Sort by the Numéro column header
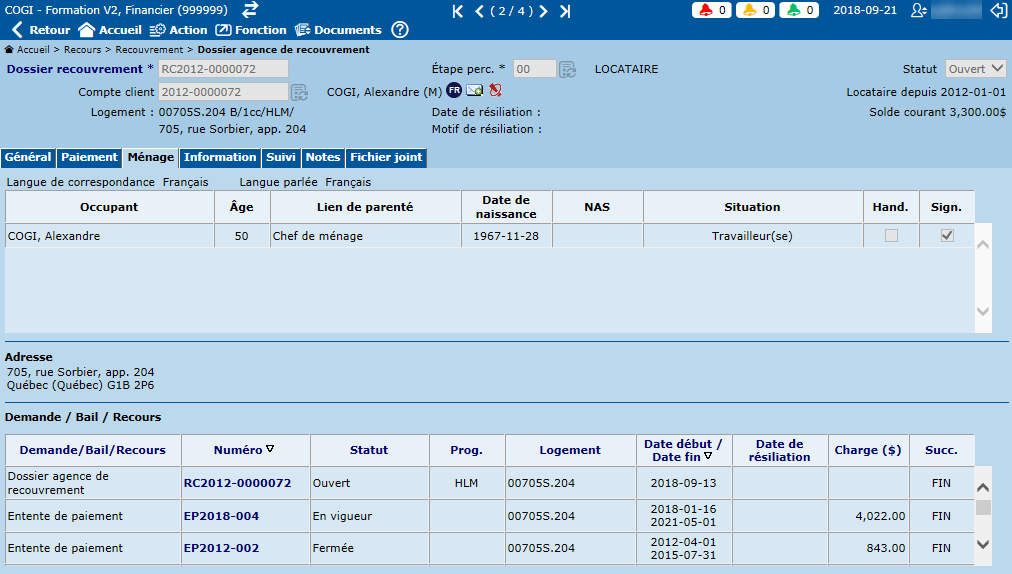 (x=244, y=450)
